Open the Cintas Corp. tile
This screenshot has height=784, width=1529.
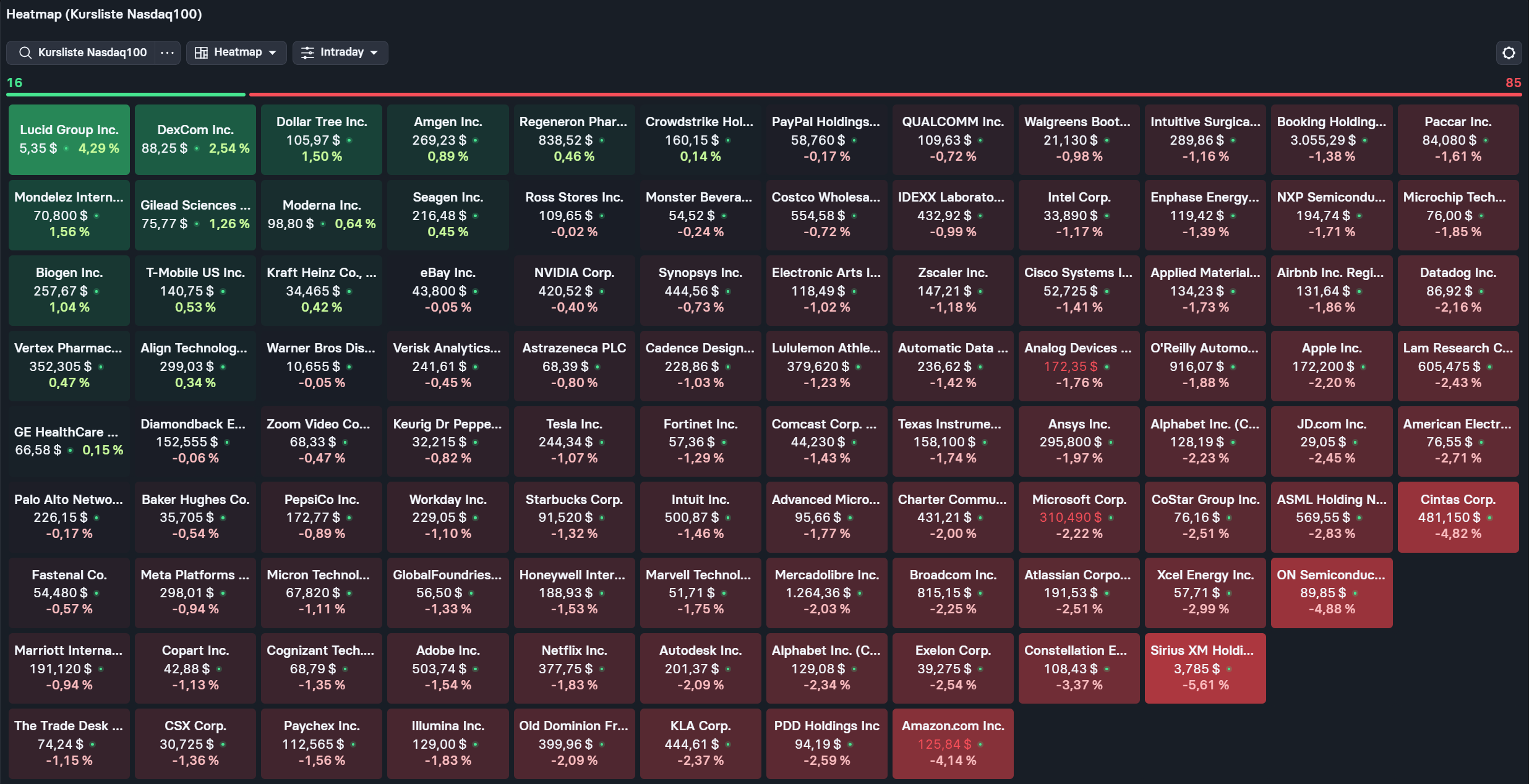[1458, 517]
